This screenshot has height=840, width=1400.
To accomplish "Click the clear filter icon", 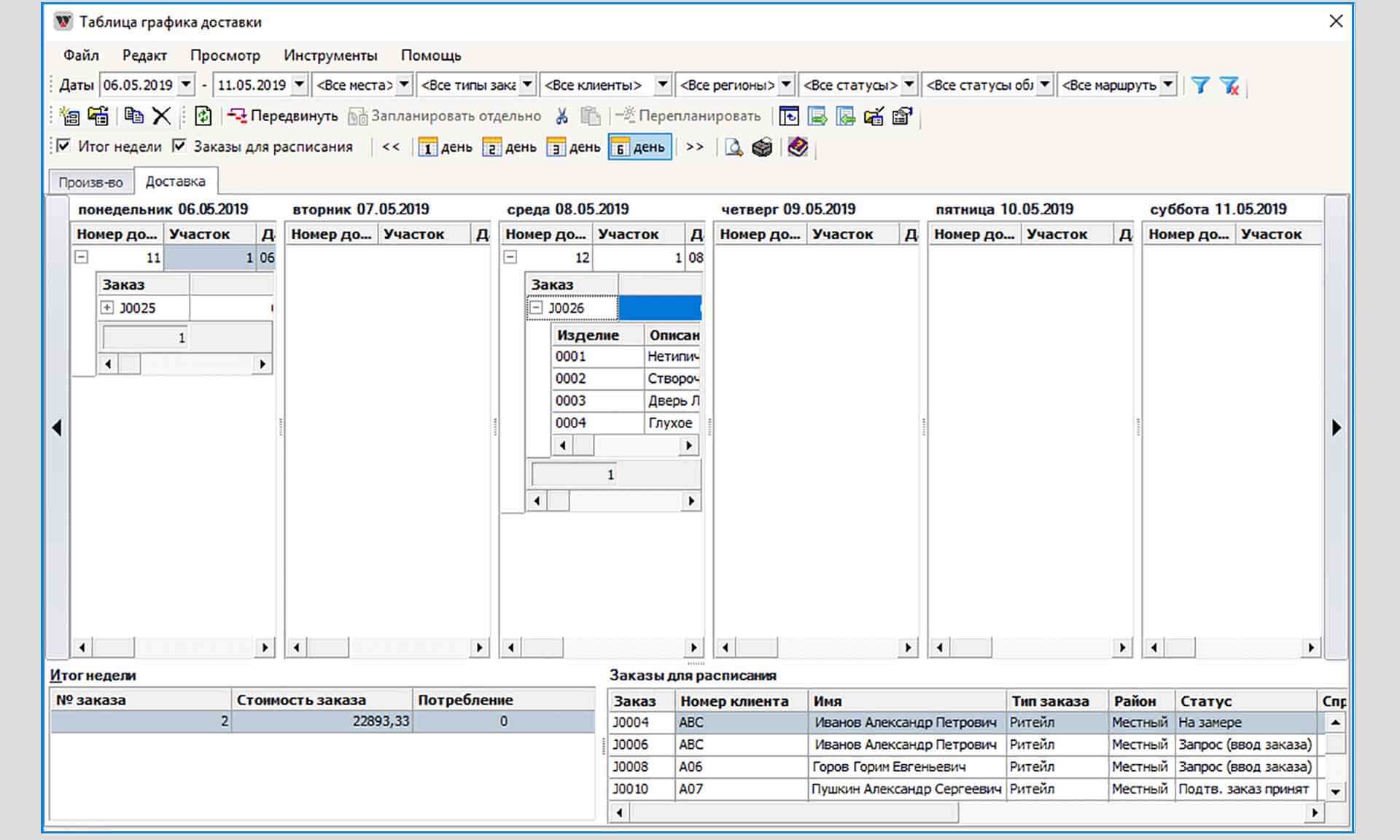I will click(1229, 85).
